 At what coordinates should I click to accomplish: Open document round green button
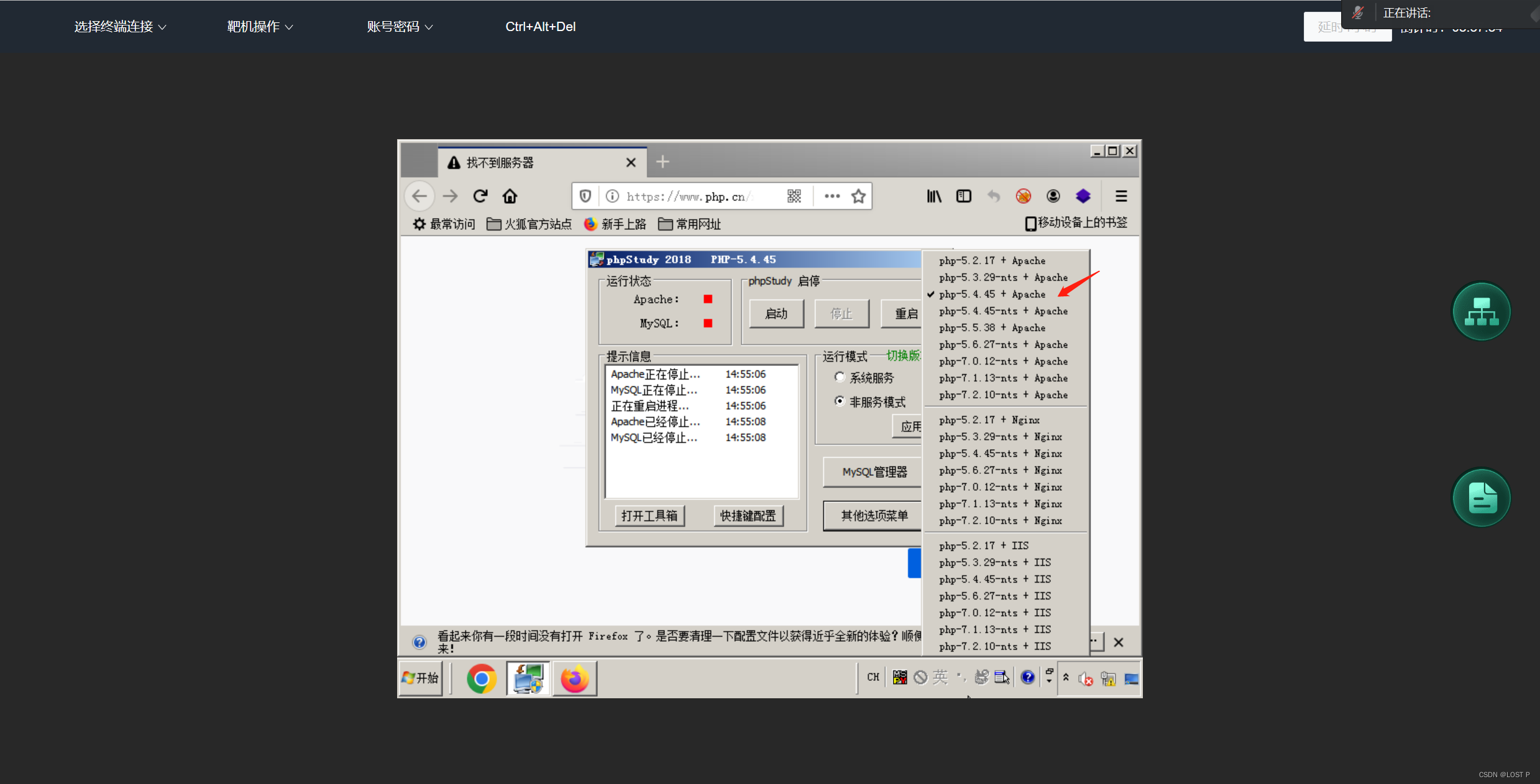[x=1481, y=498]
